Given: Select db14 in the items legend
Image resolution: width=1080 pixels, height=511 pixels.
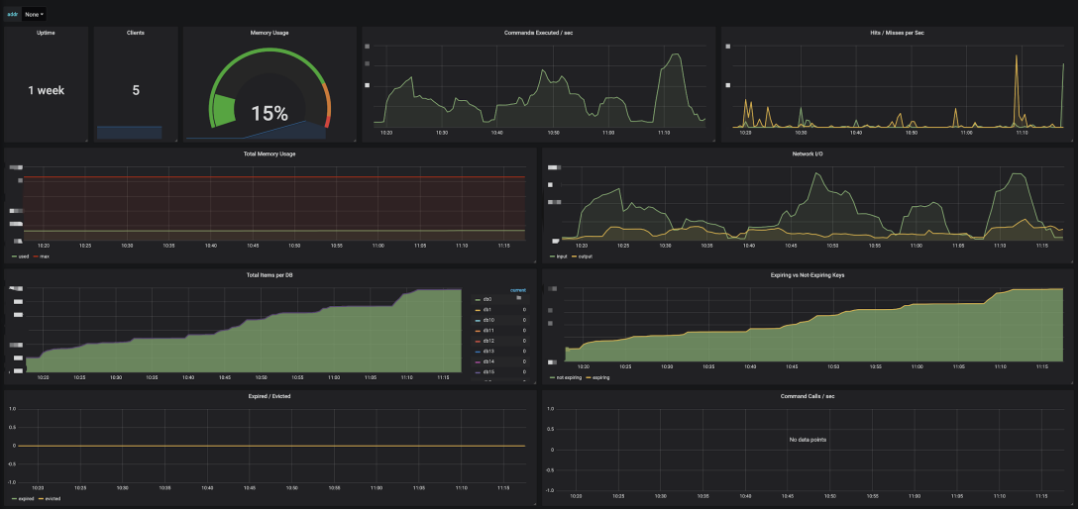Looking at the screenshot, I should [x=488, y=362].
